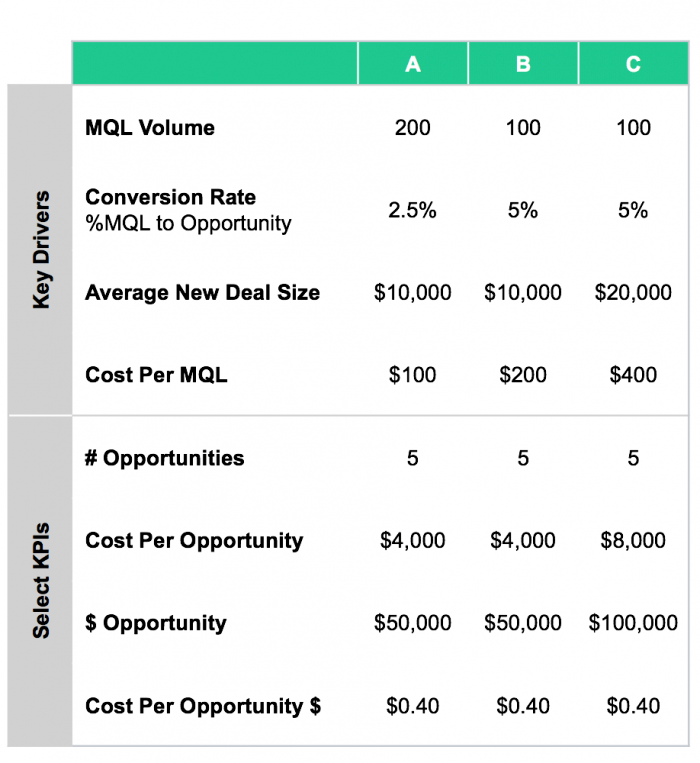The width and height of the screenshot is (700, 763).
Task: Click column header C
Action: (633, 64)
